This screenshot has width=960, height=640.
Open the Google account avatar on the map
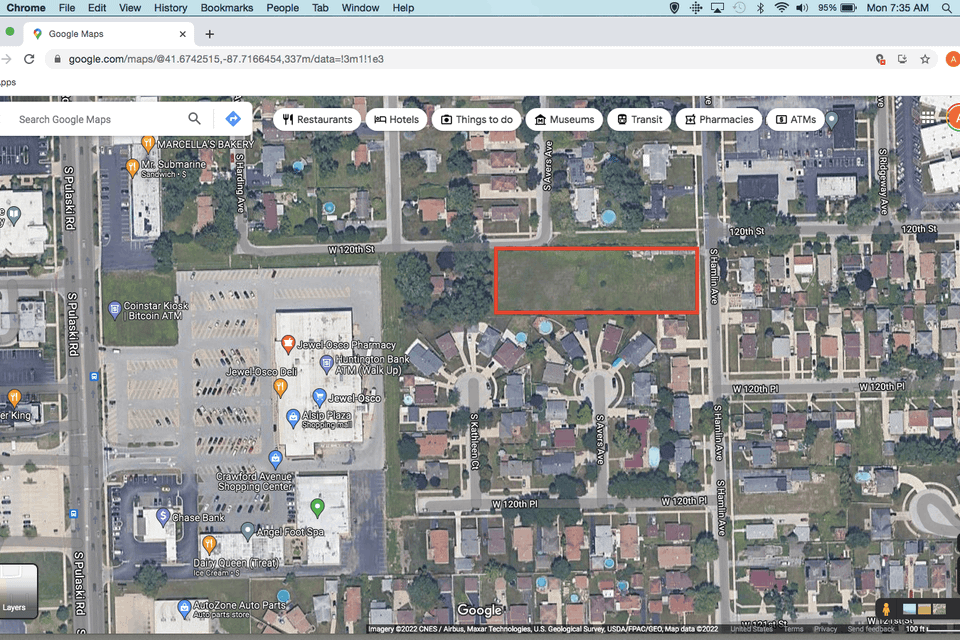click(953, 117)
